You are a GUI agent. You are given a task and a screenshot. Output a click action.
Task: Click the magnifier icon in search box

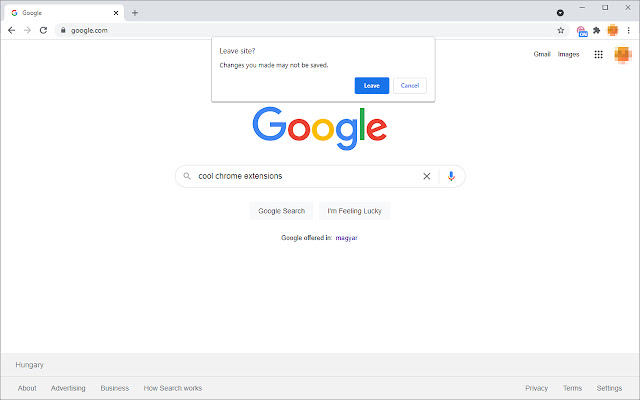coord(187,176)
